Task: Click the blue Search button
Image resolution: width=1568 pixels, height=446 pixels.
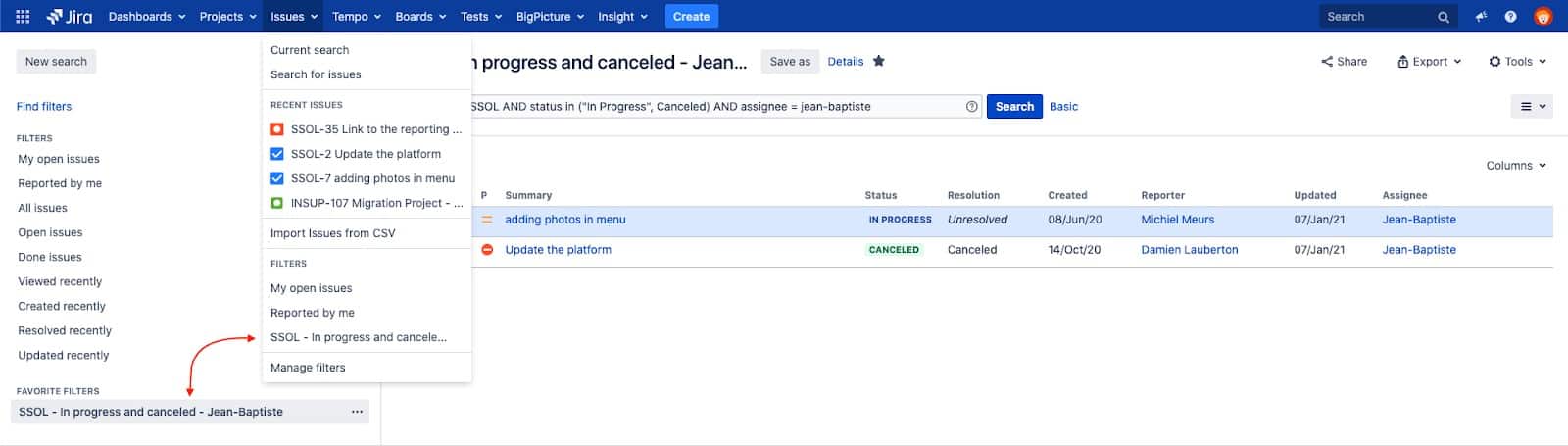Action: coord(1014,107)
